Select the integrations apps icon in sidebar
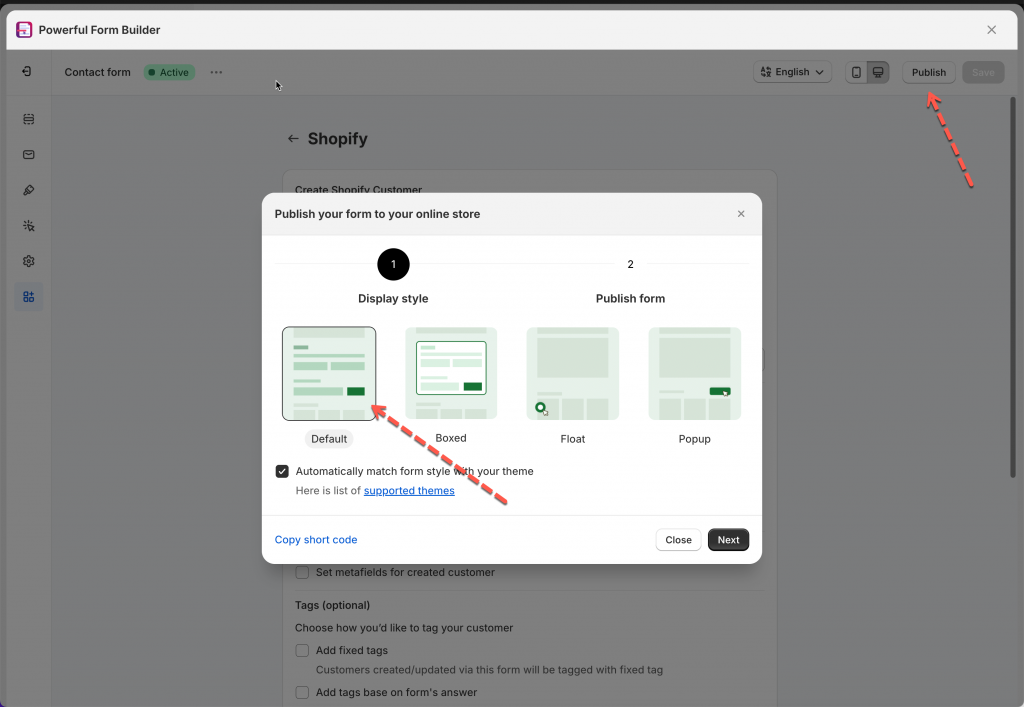Screen dimensions: 1024x707 click(28, 297)
